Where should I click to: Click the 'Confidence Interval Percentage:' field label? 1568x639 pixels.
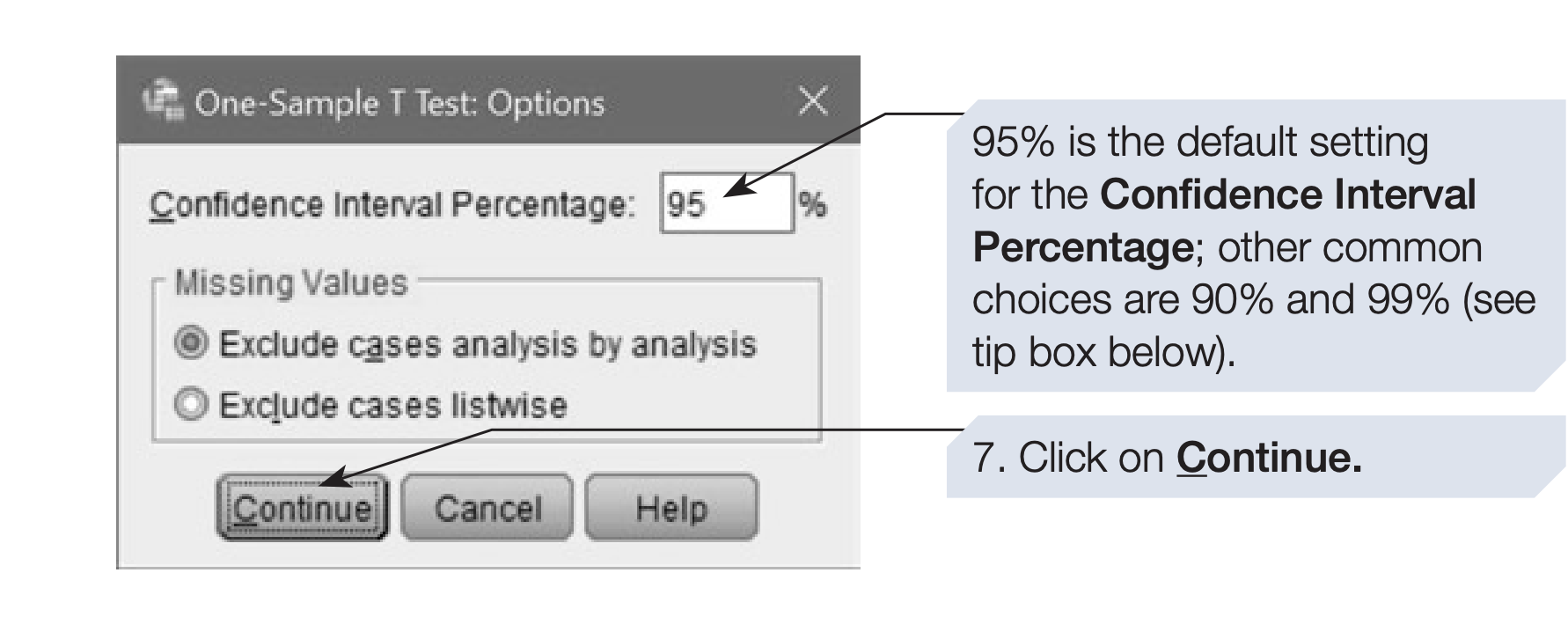click(391, 204)
